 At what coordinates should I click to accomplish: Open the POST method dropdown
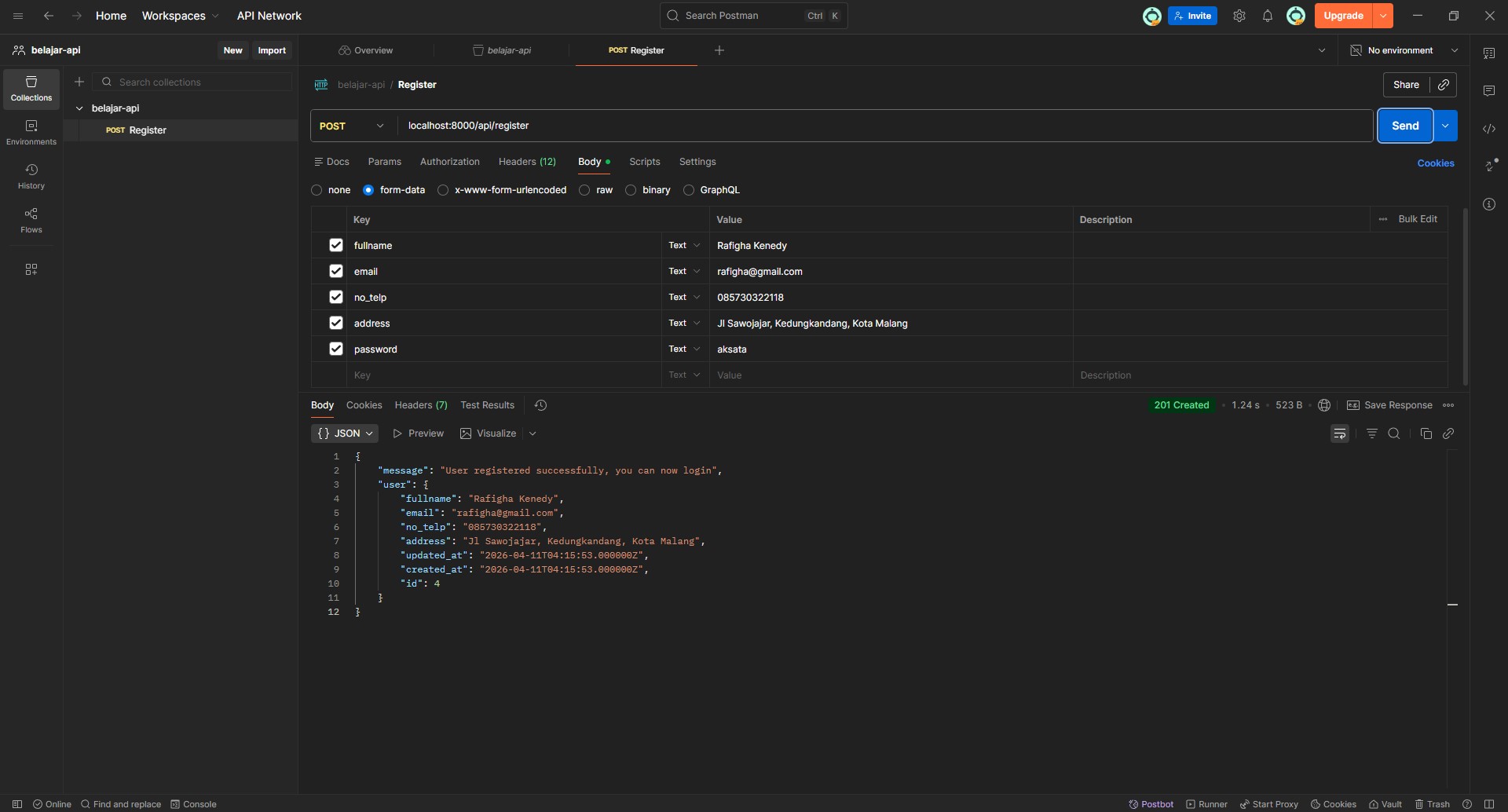[x=353, y=126]
